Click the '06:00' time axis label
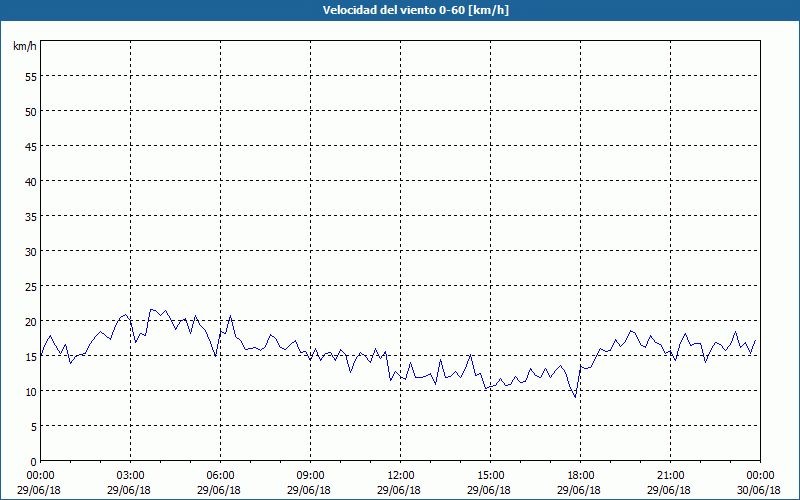This screenshot has width=800, height=500. click(220, 476)
